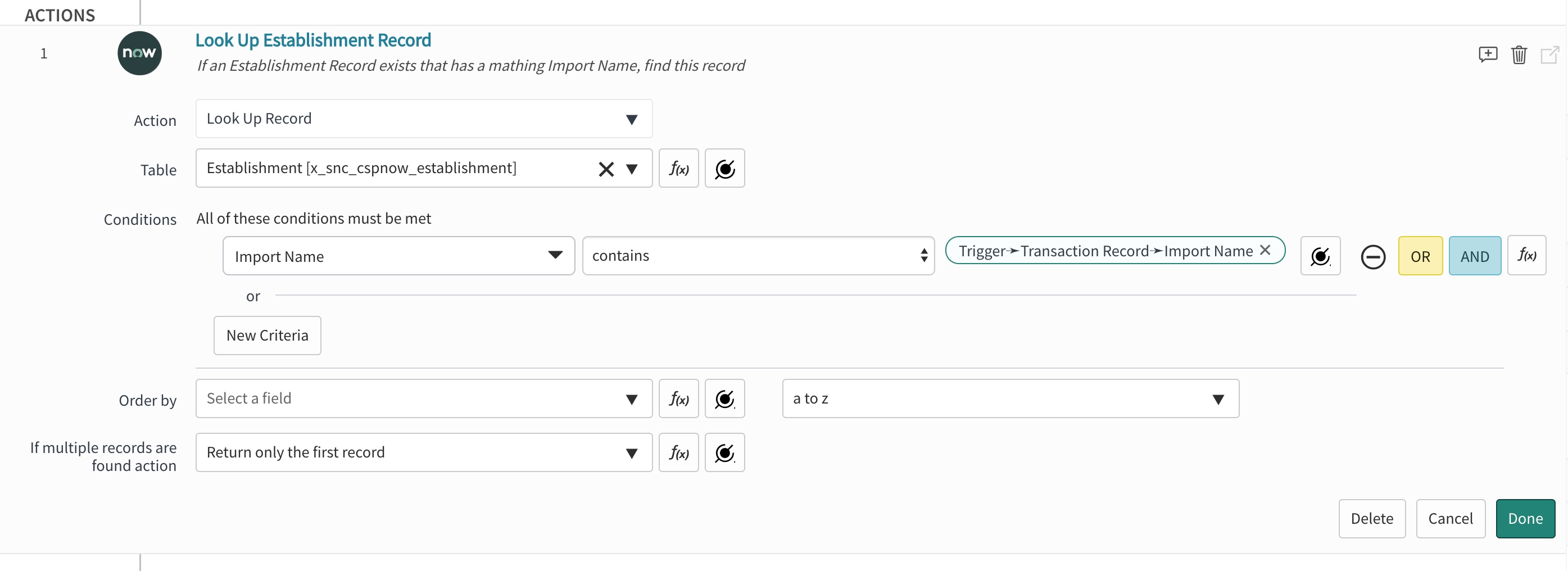Image resolution: width=1568 pixels, height=571 pixels.
Task: Add an AND condition
Action: [1474, 256]
